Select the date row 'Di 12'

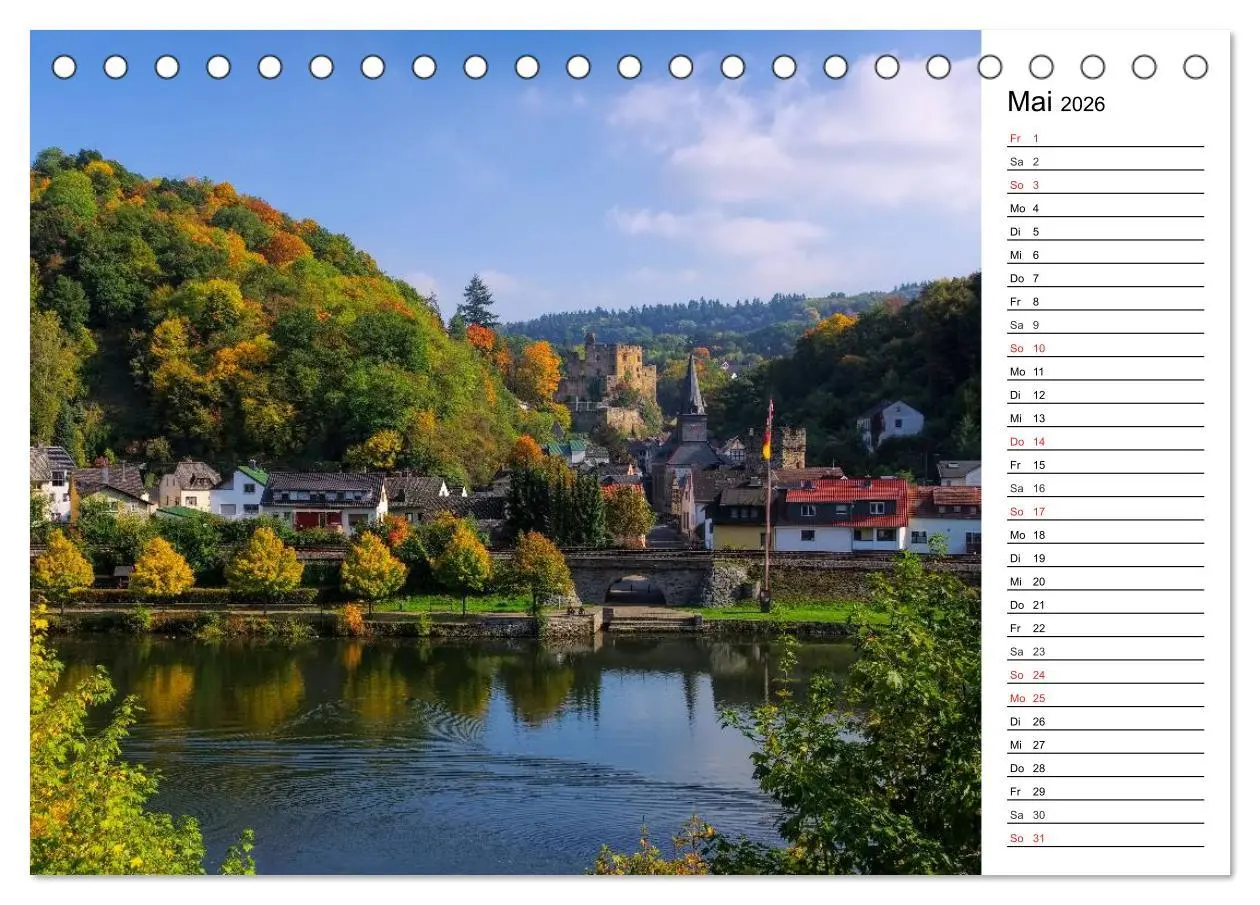1105,395
